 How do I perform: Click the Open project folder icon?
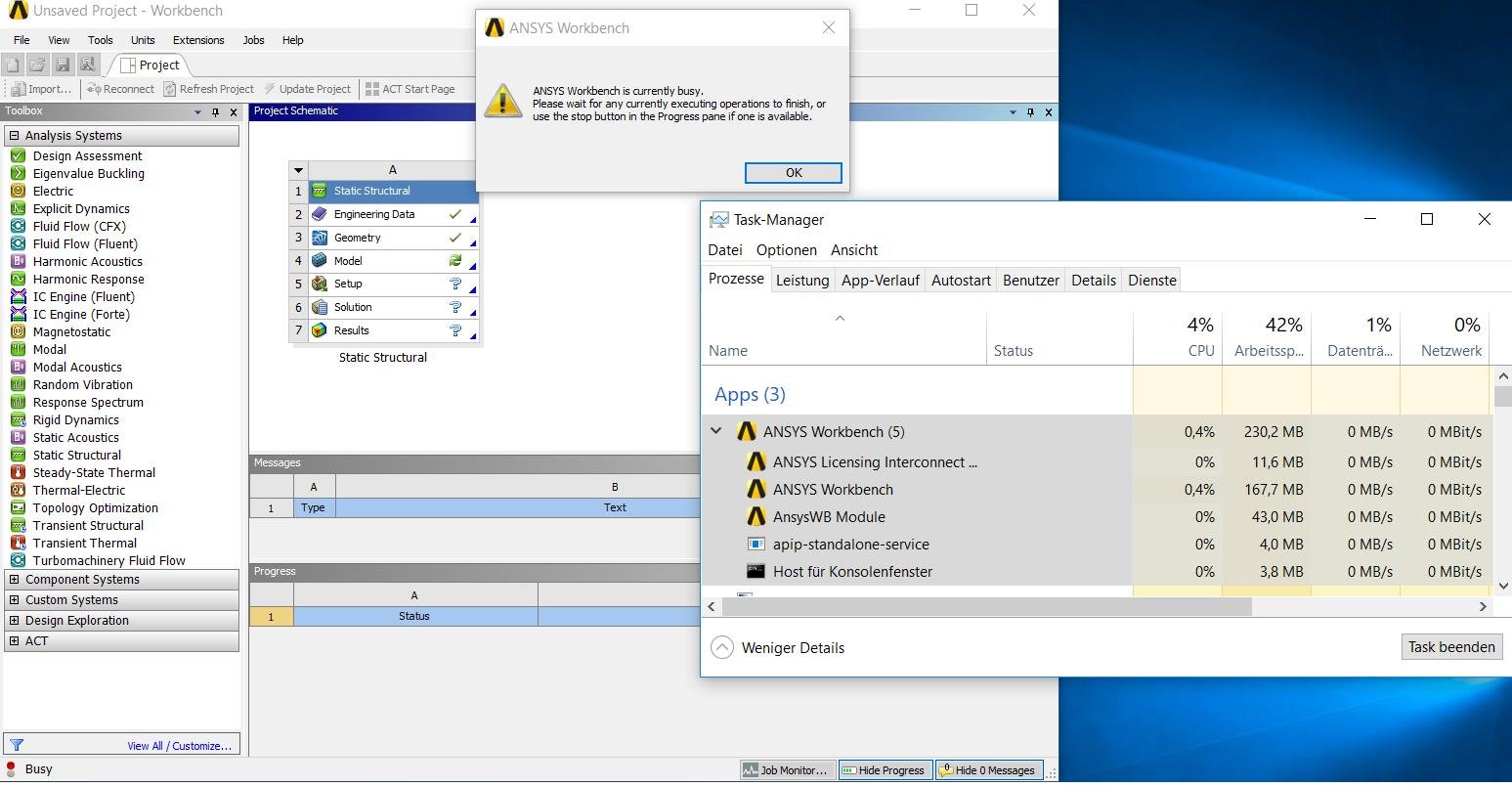coord(37,65)
